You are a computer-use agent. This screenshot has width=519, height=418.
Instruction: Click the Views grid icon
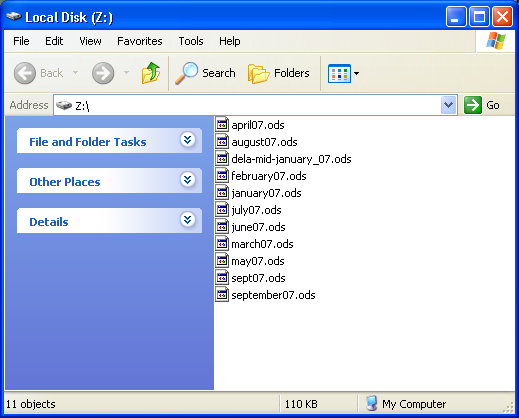pyautogui.click(x=339, y=73)
